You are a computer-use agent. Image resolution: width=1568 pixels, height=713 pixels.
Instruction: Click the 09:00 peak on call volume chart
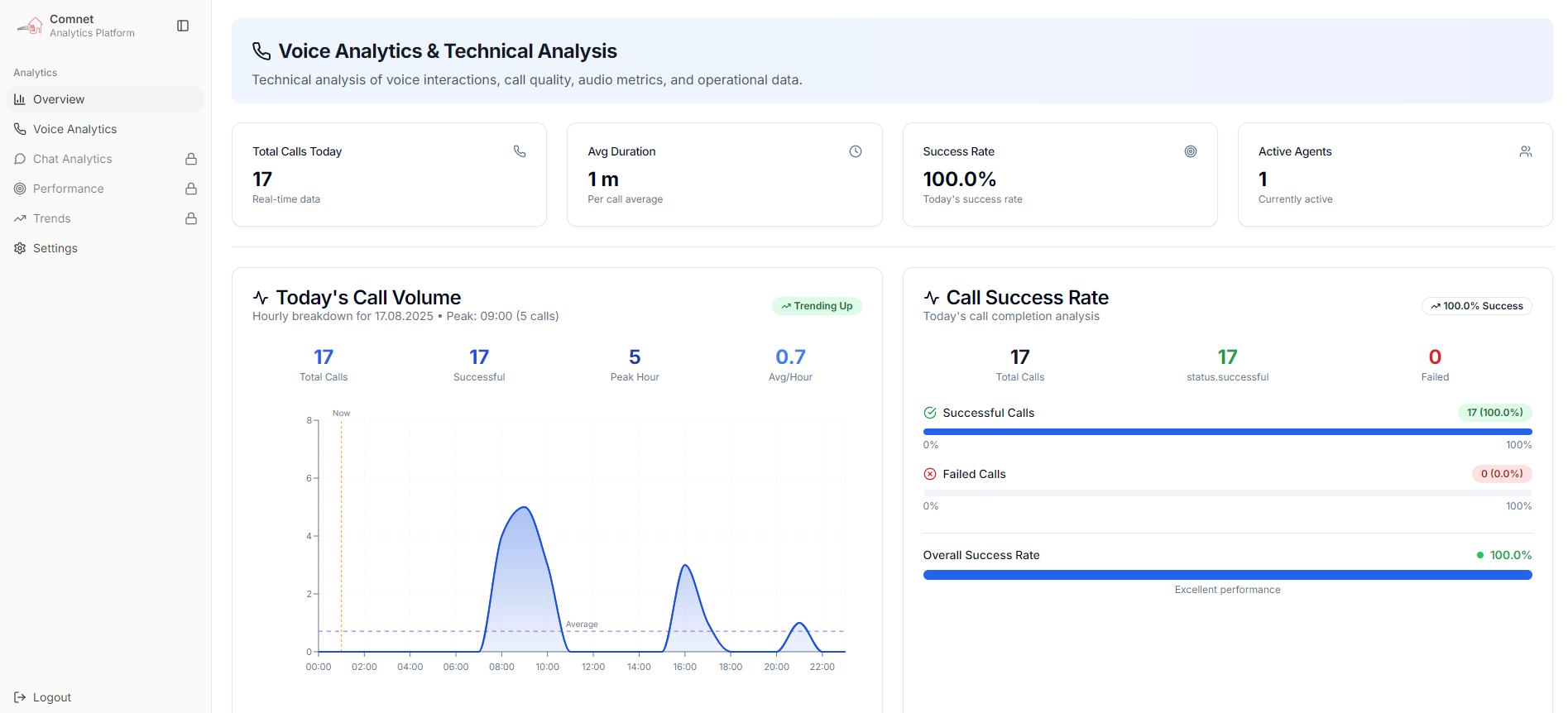[x=524, y=508]
